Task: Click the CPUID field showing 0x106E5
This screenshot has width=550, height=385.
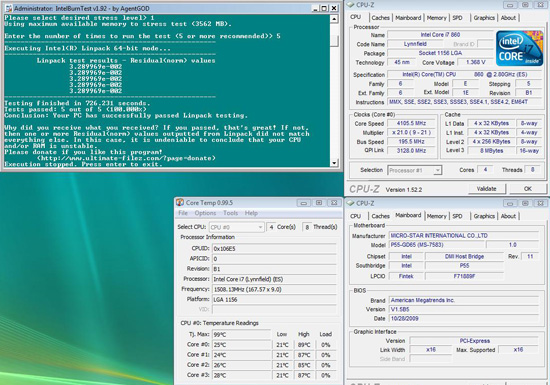Action: [274, 249]
